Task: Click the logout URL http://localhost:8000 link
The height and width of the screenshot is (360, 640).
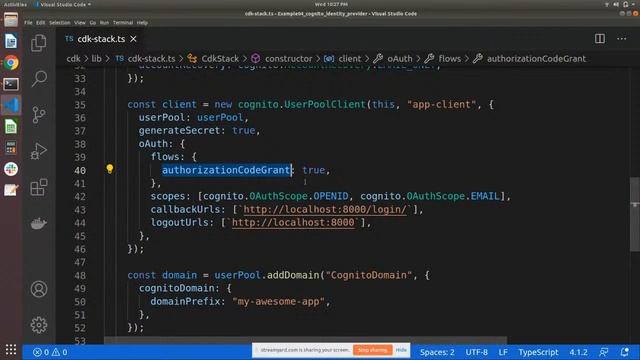Action: coord(293,222)
